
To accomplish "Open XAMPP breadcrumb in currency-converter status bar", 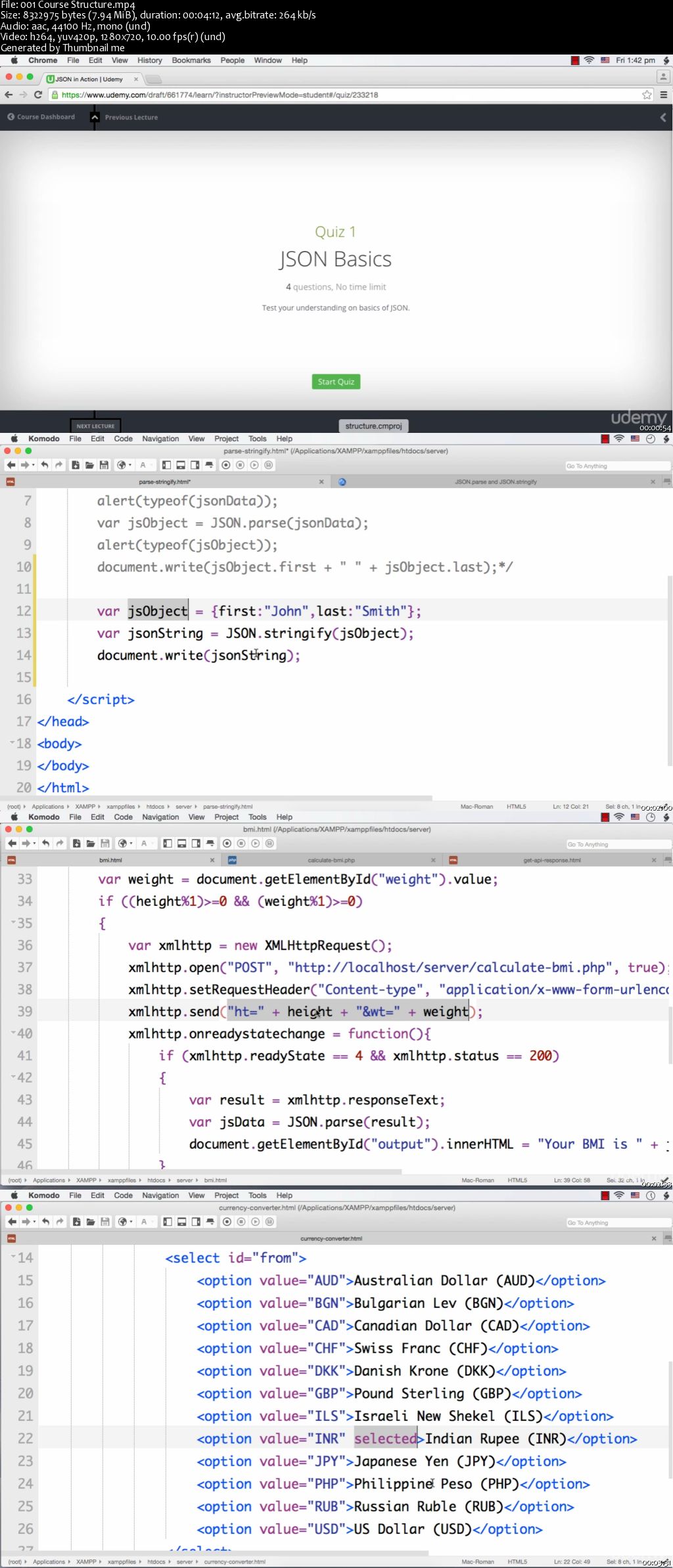I will pos(86,1561).
